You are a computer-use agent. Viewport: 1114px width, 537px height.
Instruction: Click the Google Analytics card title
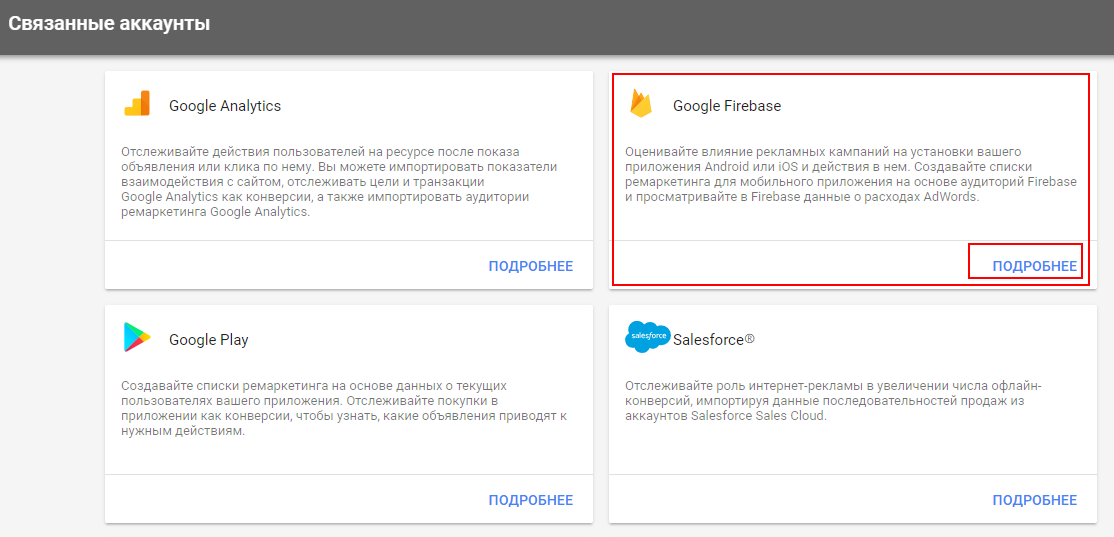pos(225,107)
